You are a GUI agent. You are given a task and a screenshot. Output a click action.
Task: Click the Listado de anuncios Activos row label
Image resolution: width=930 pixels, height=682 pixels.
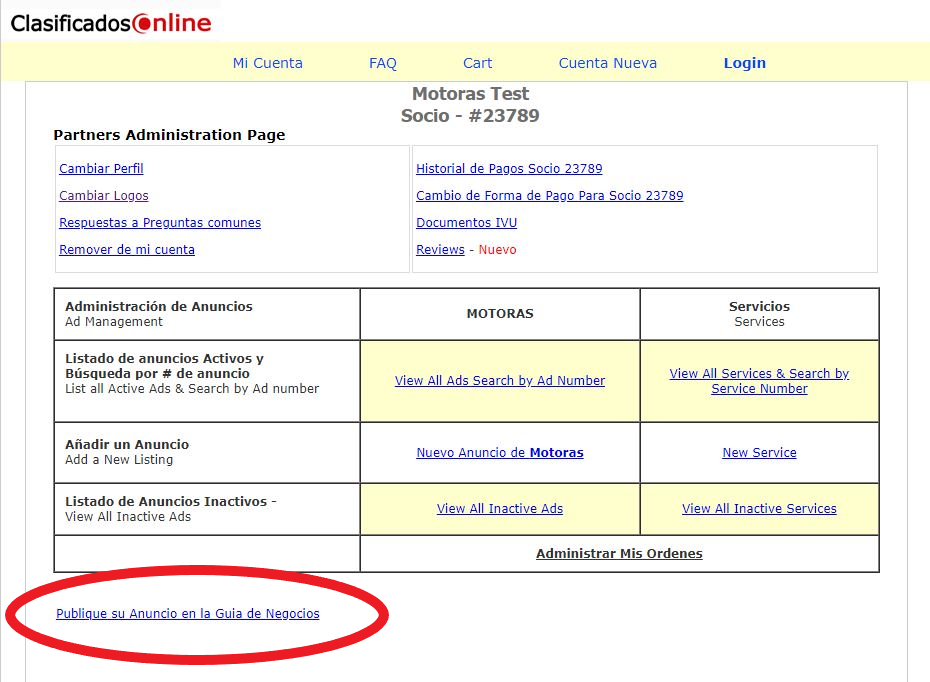click(x=207, y=381)
